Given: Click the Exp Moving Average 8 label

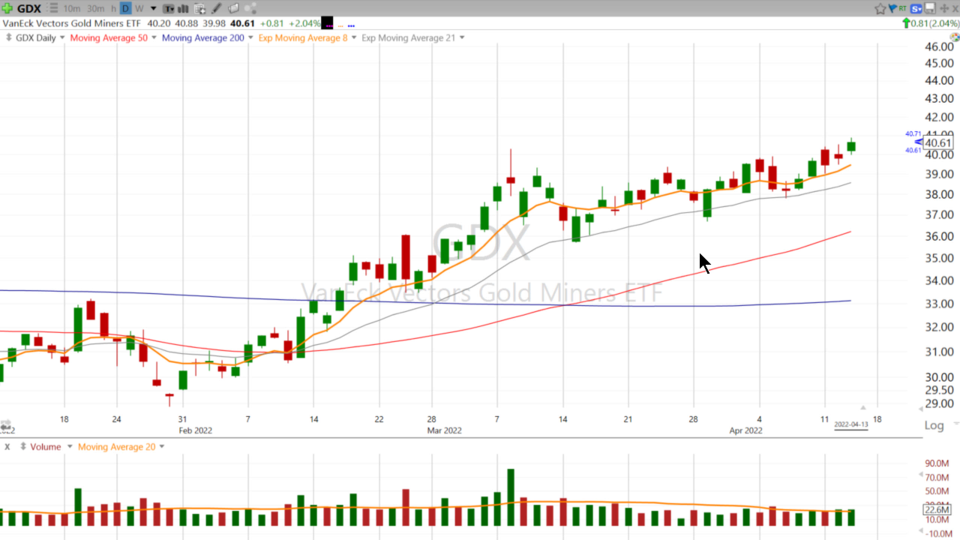Looking at the screenshot, I should pyautogui.click(x=303, y=38).
